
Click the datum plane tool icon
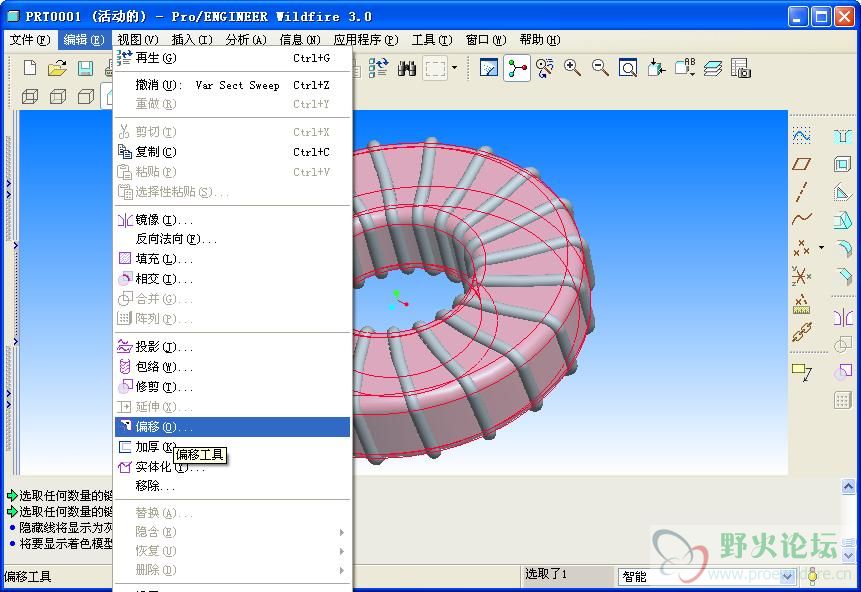click(802, 164)
